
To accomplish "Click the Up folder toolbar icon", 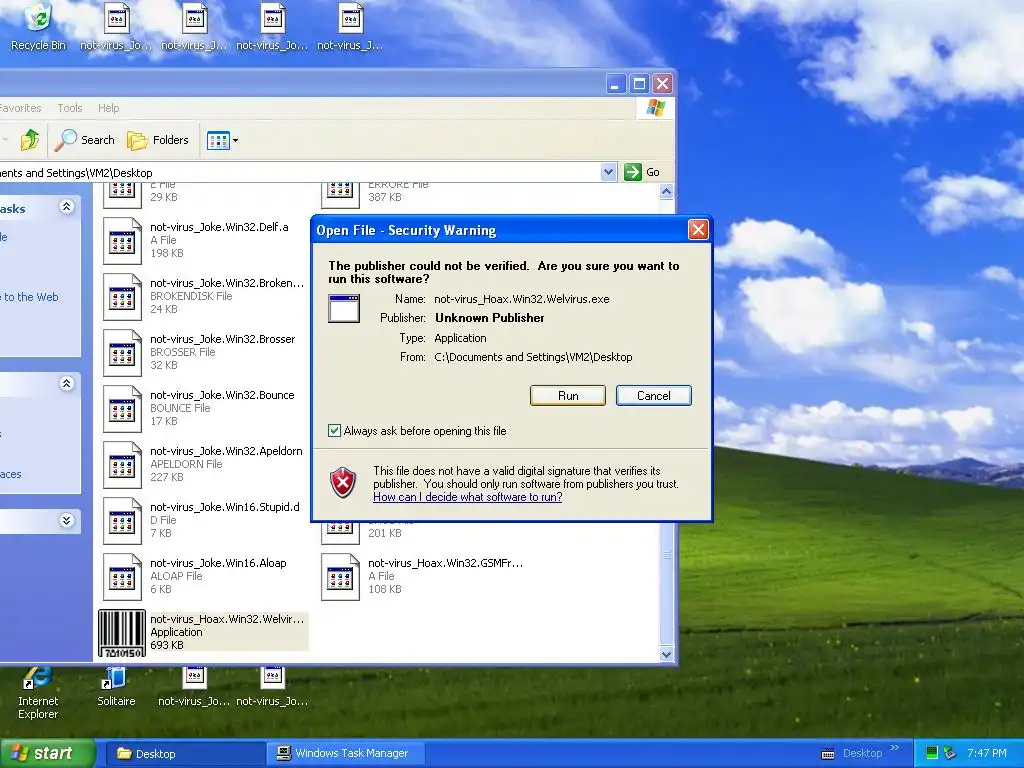I will click(29, 140).
